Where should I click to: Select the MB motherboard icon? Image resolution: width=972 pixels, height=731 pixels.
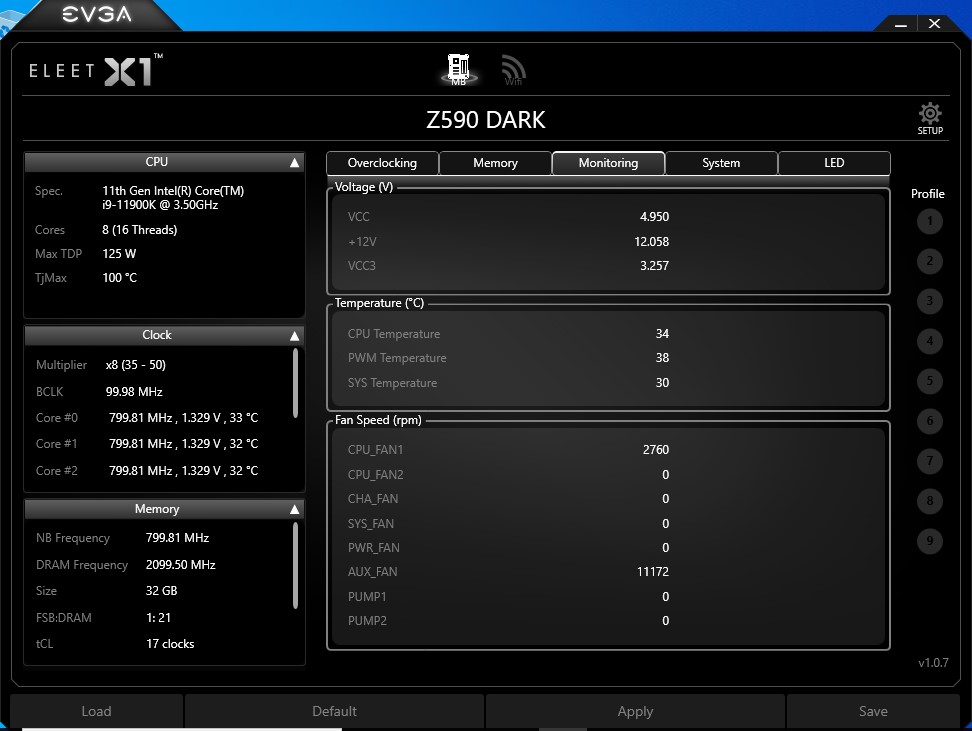coord(459,69)
